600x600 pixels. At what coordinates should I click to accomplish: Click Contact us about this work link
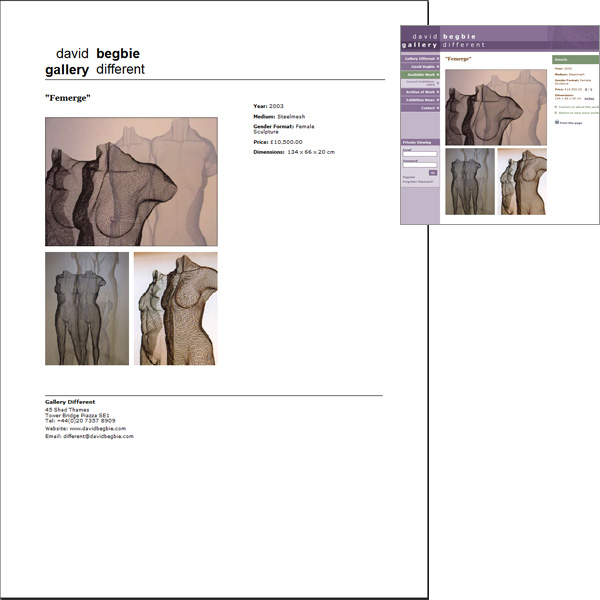(x=579, y=107)
